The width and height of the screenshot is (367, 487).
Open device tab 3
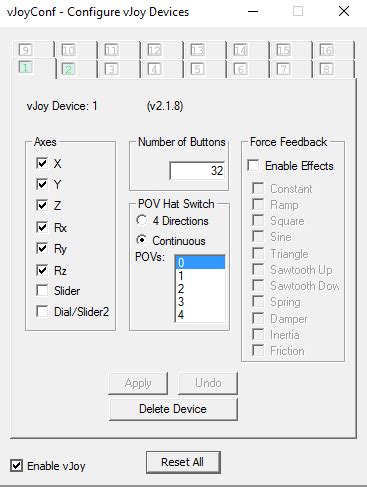(x=119, y=69)
